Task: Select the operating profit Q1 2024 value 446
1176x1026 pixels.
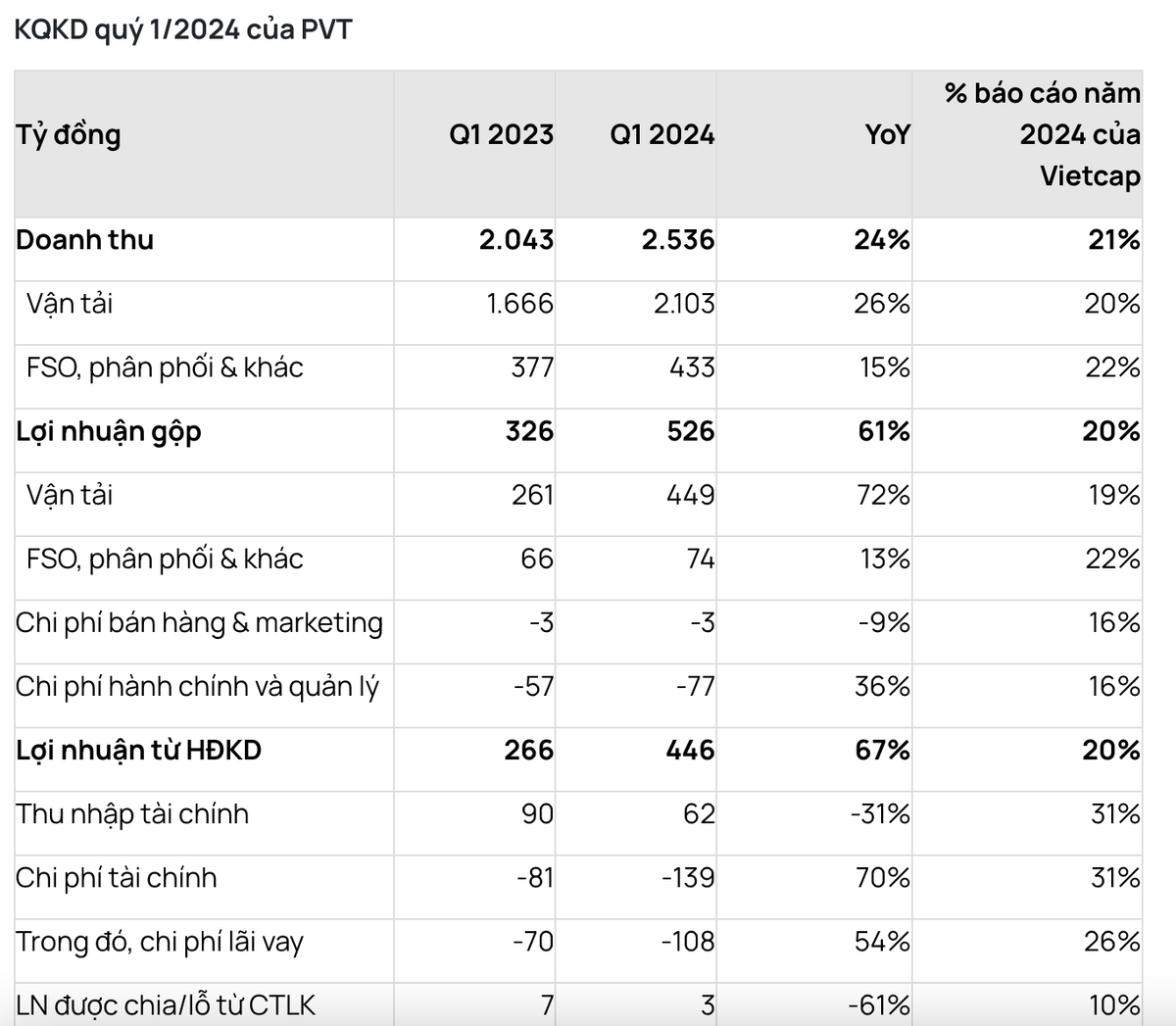Action: (689, 750)
